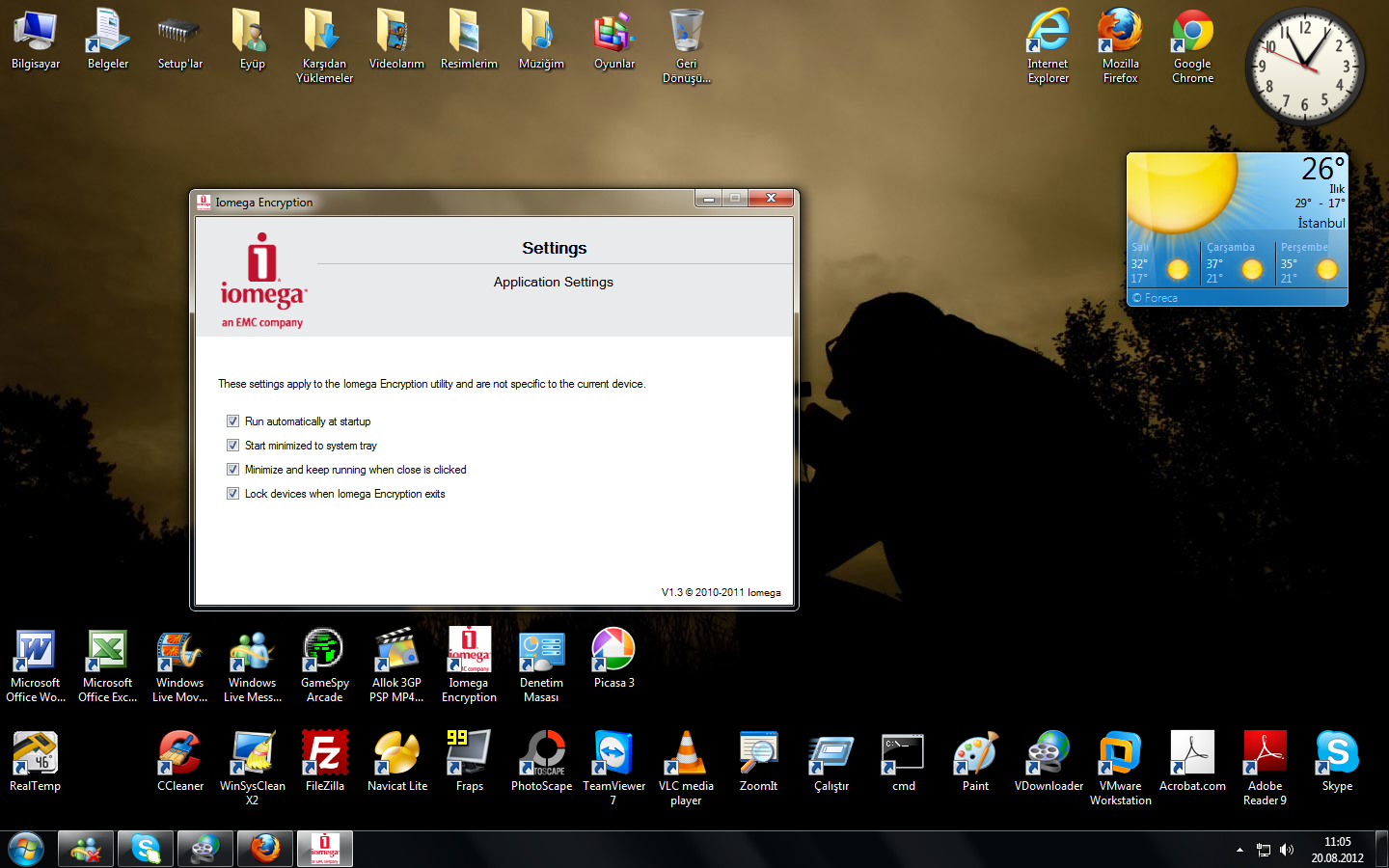Toggle Start minimized to system tray checkbox
Screen dimensions: 1389x868
point(232,446)
